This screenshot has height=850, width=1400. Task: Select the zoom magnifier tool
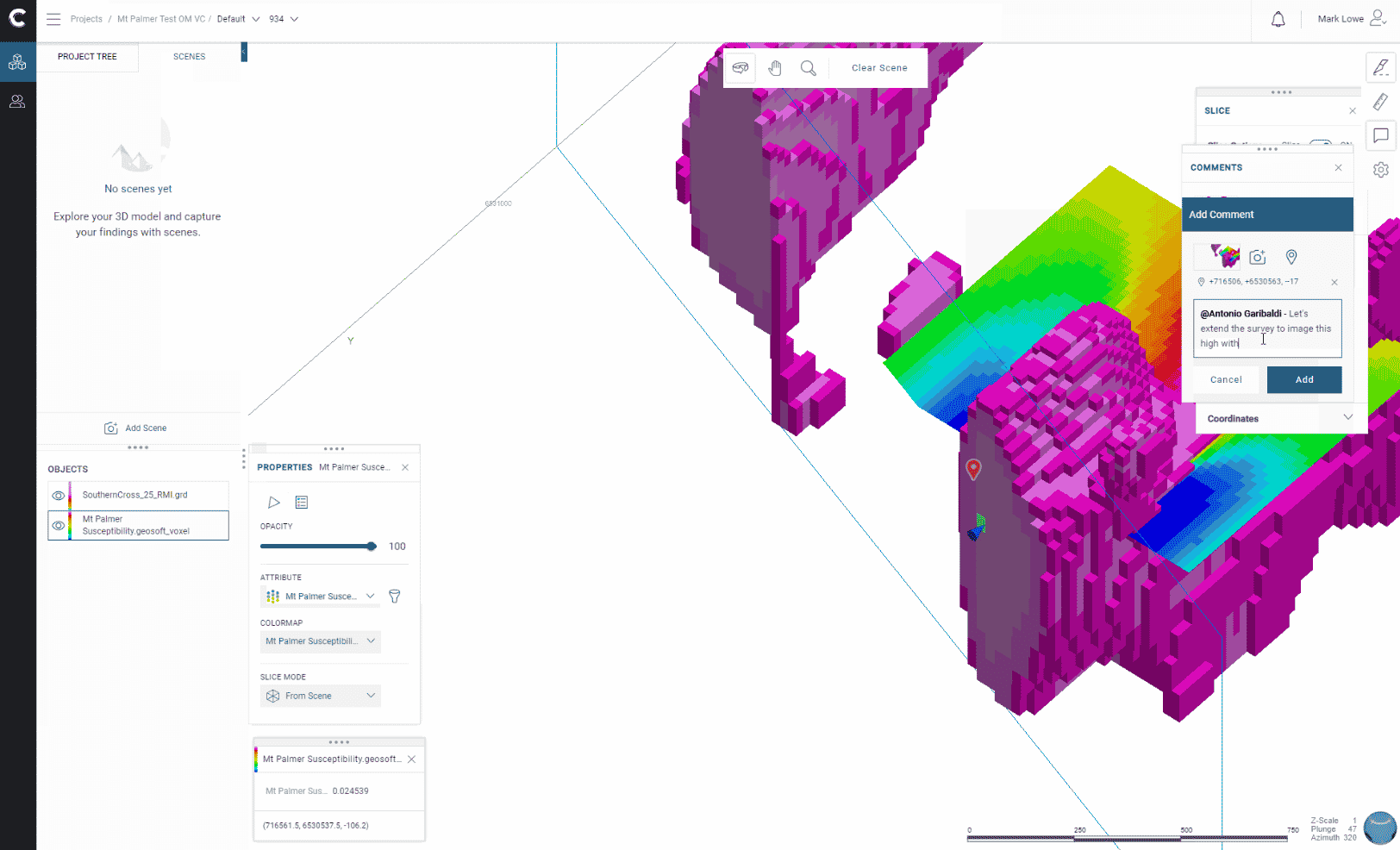point(808,68)
